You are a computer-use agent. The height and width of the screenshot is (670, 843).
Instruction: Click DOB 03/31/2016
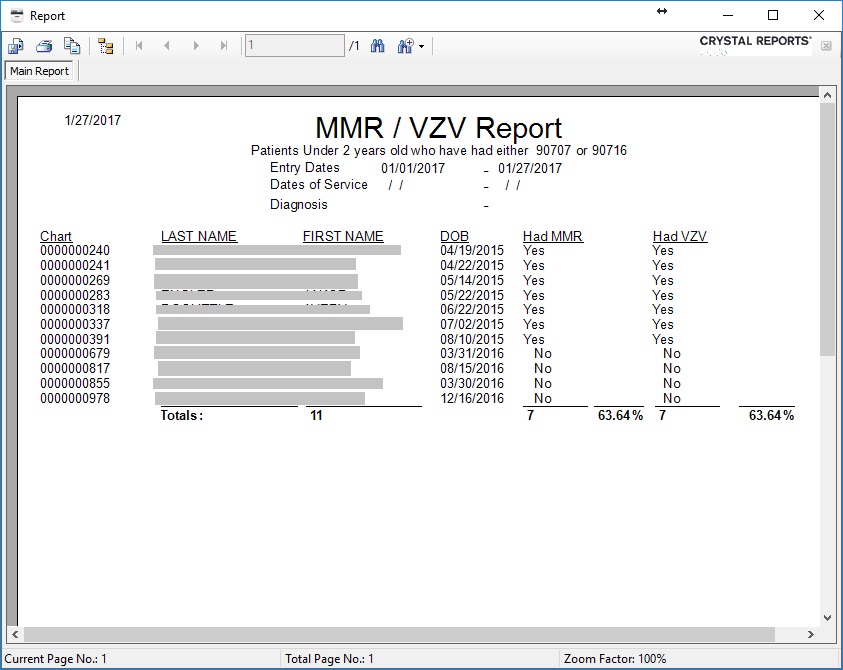pos(472,354)
